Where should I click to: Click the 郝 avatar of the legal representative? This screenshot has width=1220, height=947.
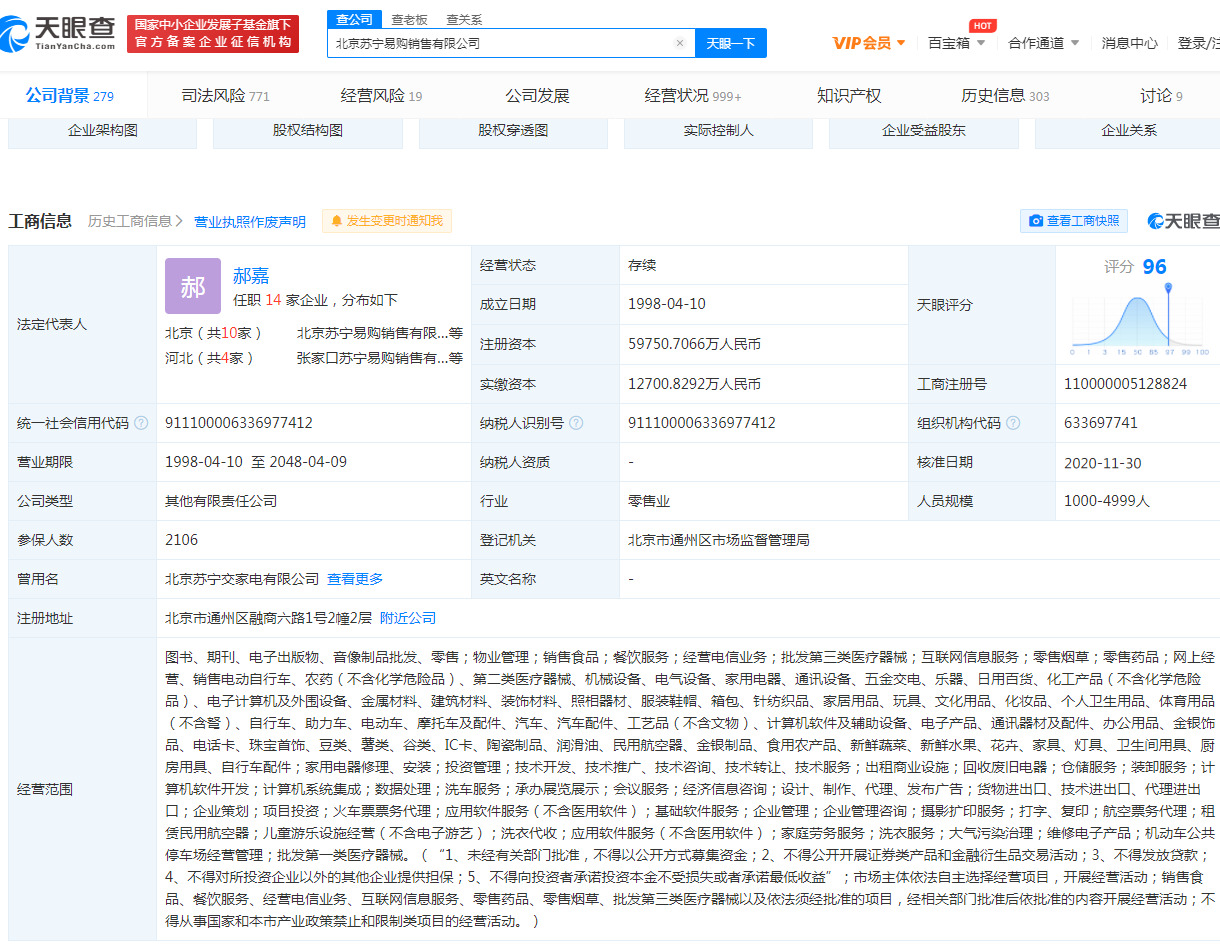192,286
